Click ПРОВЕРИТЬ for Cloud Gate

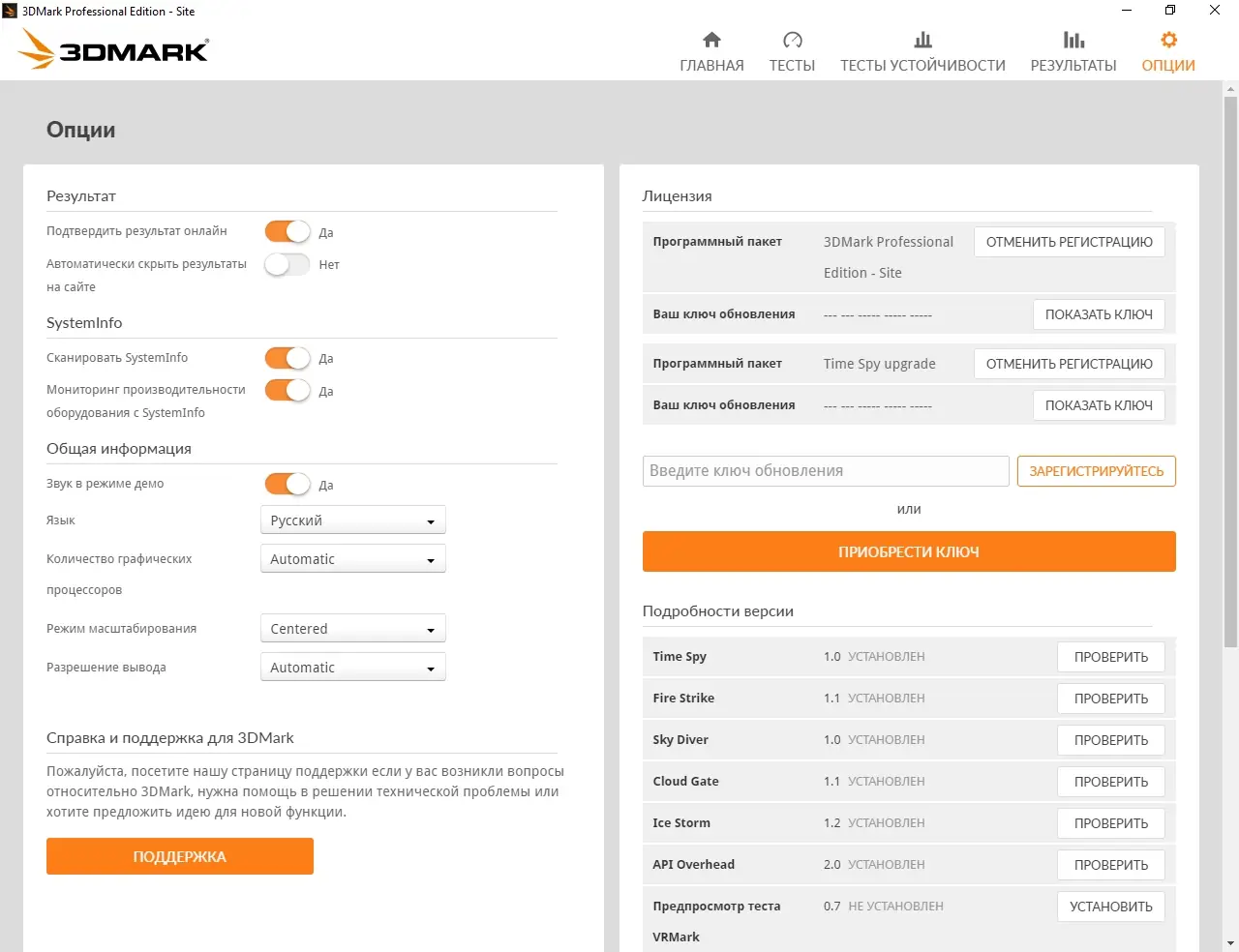coord(1111,782)
